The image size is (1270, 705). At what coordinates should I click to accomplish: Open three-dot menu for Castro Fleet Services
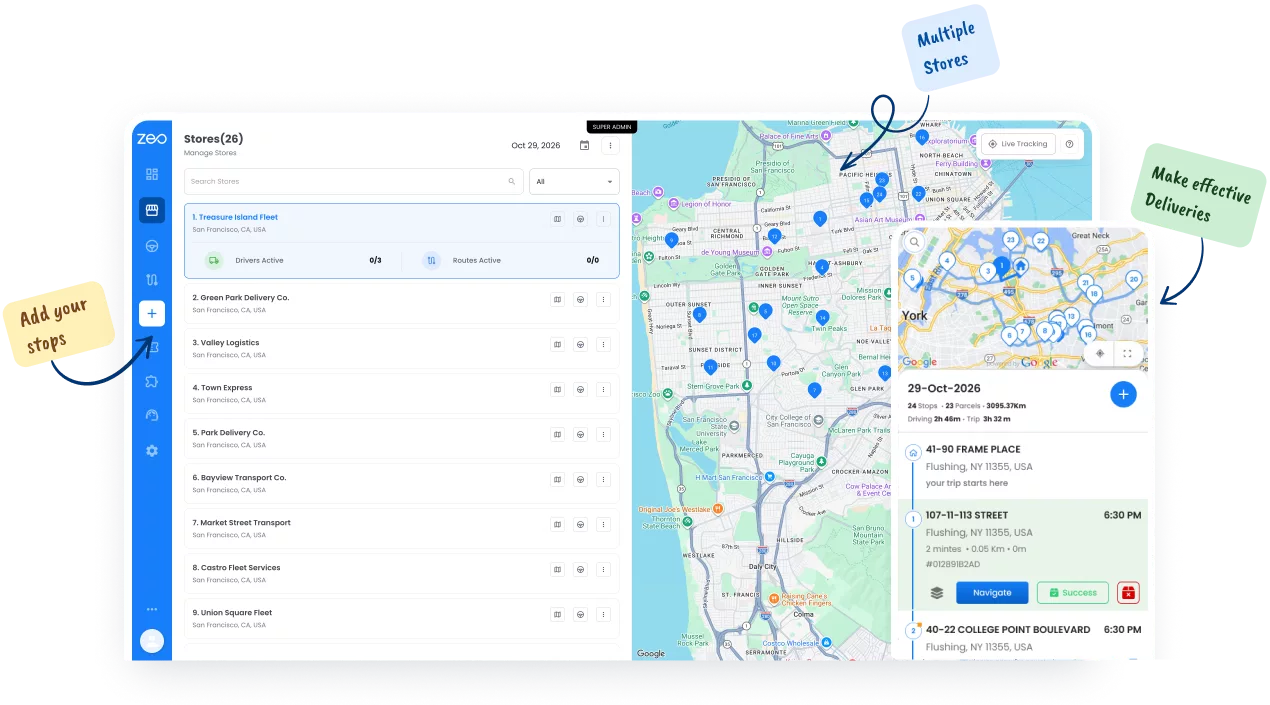click(x=603, y=569)
